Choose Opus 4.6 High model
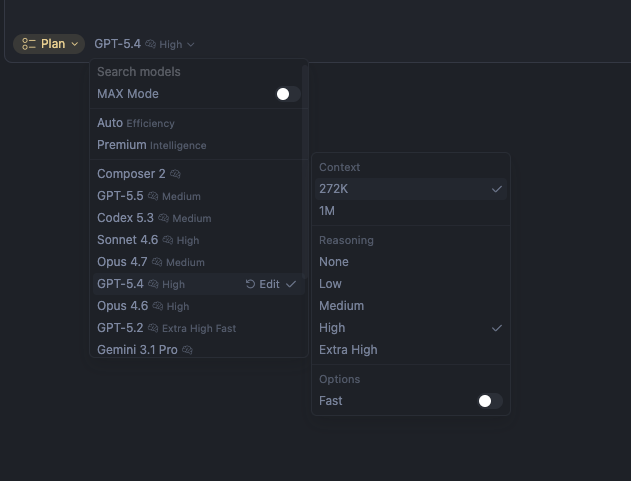This screenshot has height=481, width=631. tap(199, 306)
